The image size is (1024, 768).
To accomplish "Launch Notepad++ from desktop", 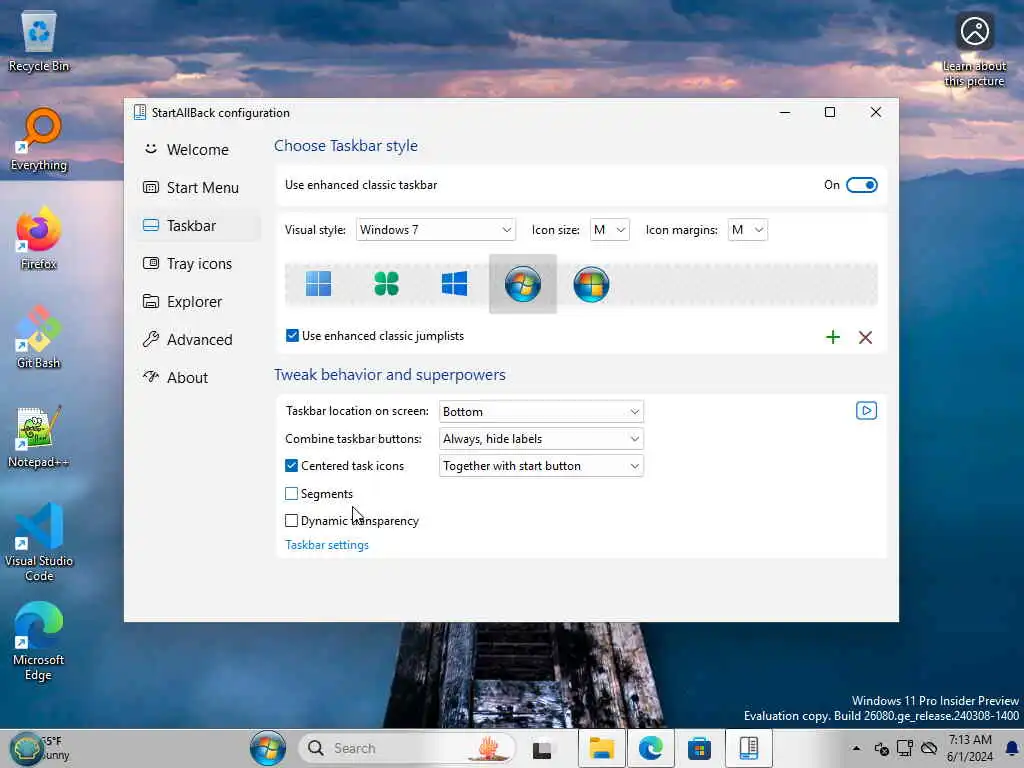I will pyautogui.click(x=39, y=437).
